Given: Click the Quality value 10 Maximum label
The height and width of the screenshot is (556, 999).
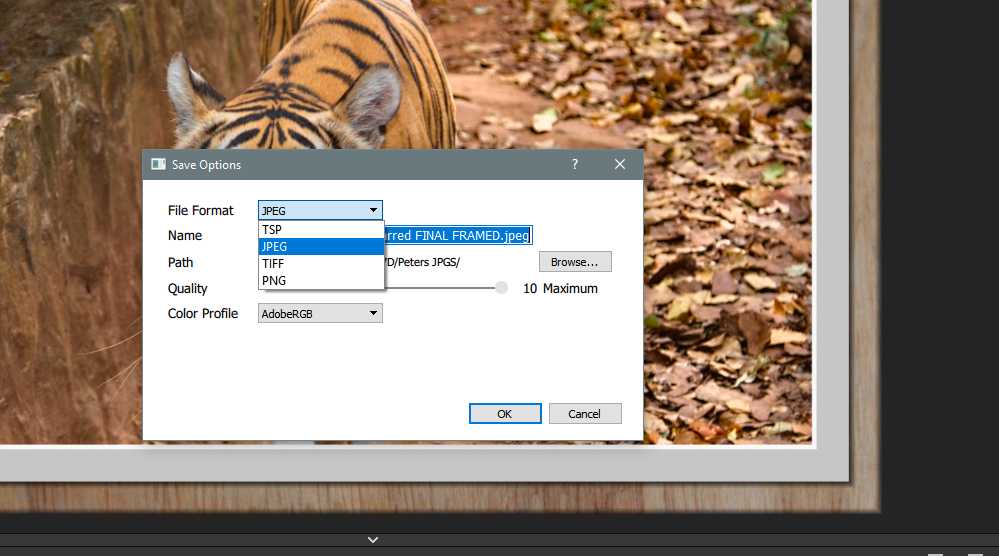Looking at the screenshot, I should pos(560,288).
